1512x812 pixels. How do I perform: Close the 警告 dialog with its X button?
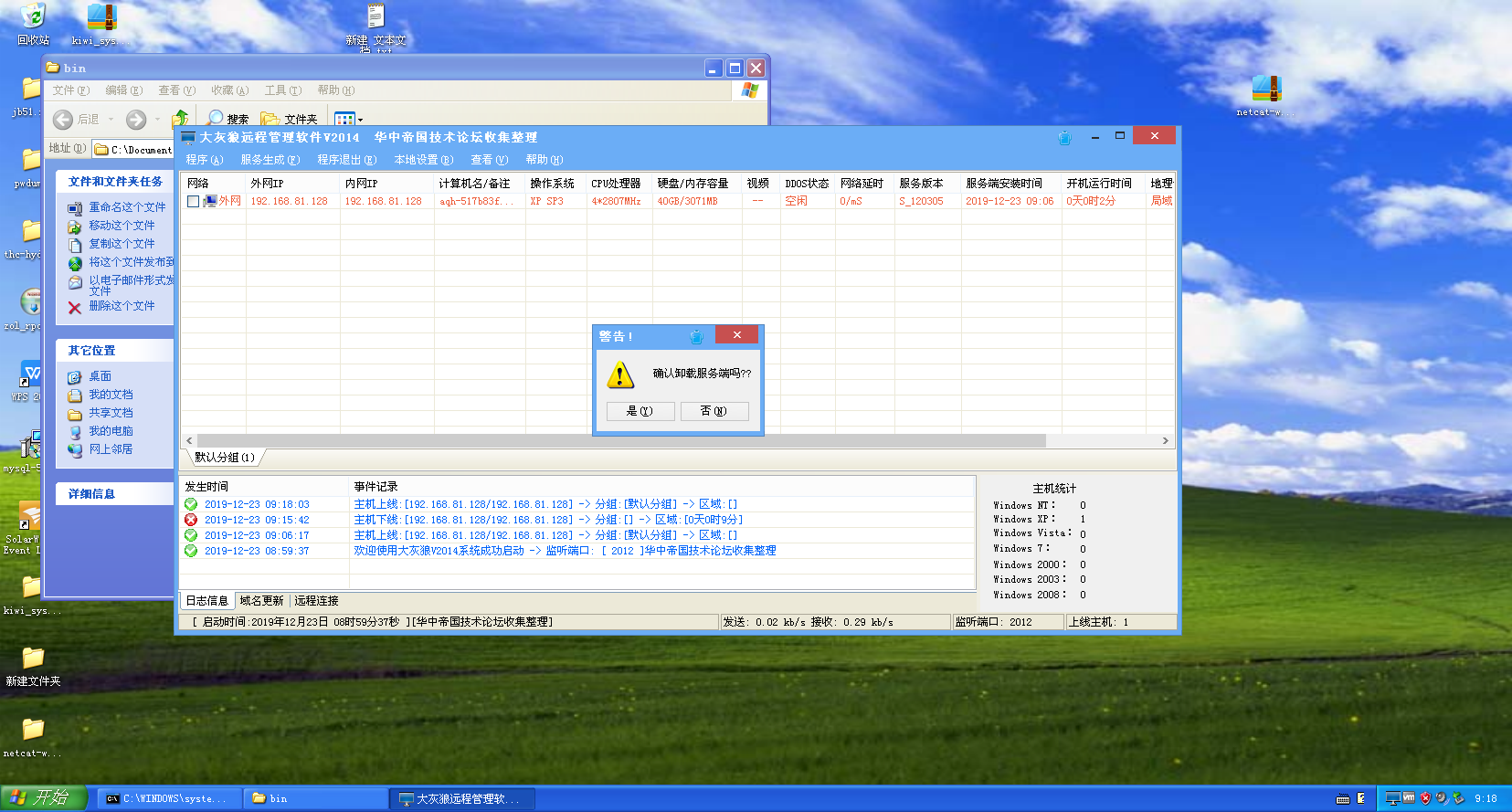(x=737, y=334)
